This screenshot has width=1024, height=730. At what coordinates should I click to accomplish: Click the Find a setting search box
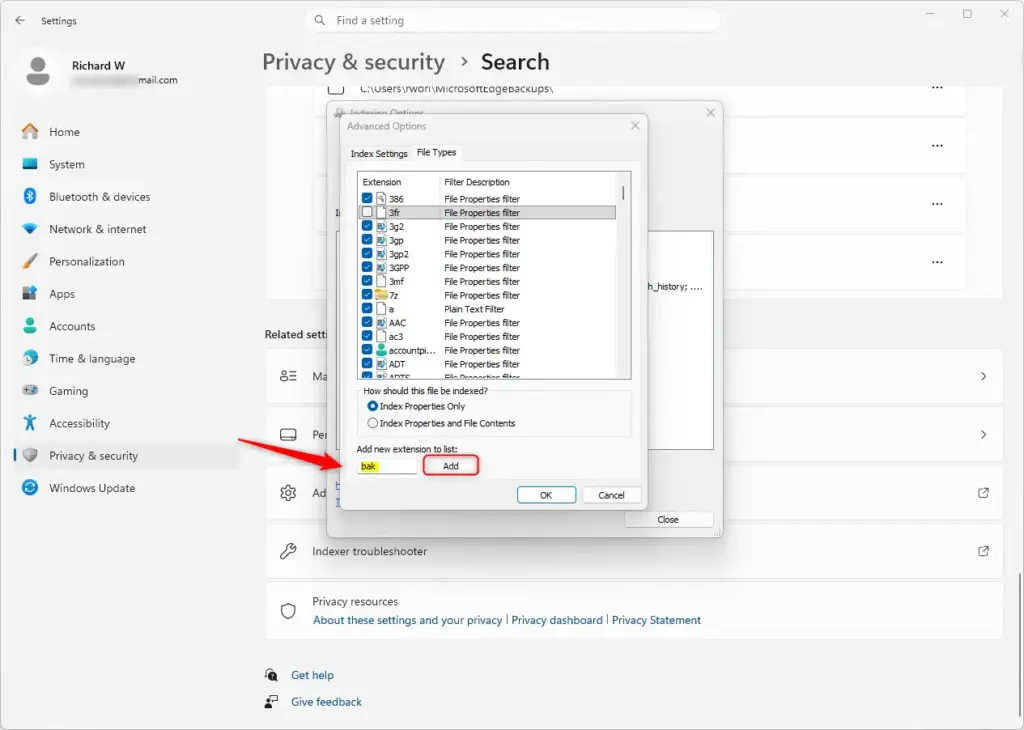512,20
